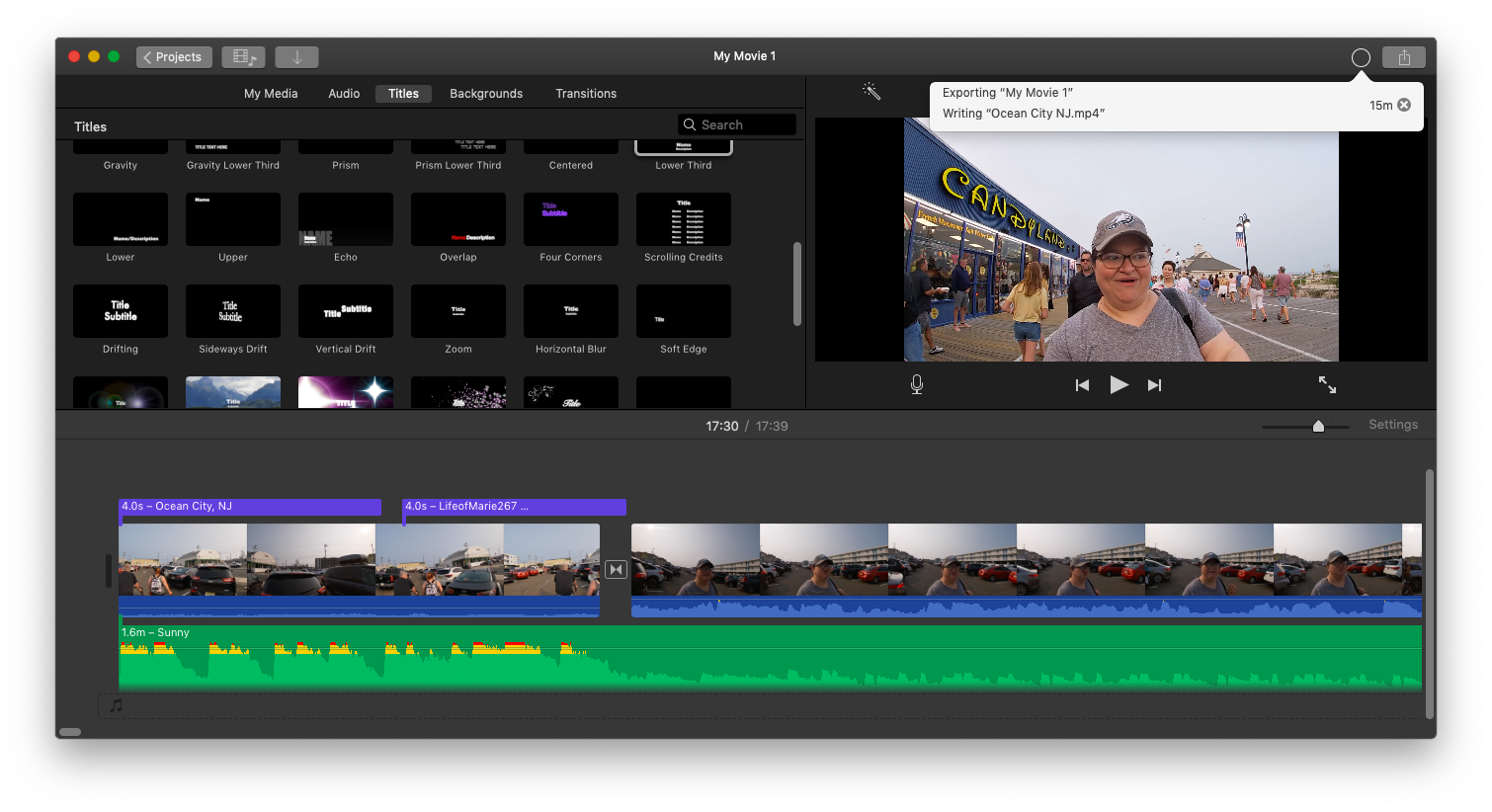Choose the Overlap title style

click(458, 219)
